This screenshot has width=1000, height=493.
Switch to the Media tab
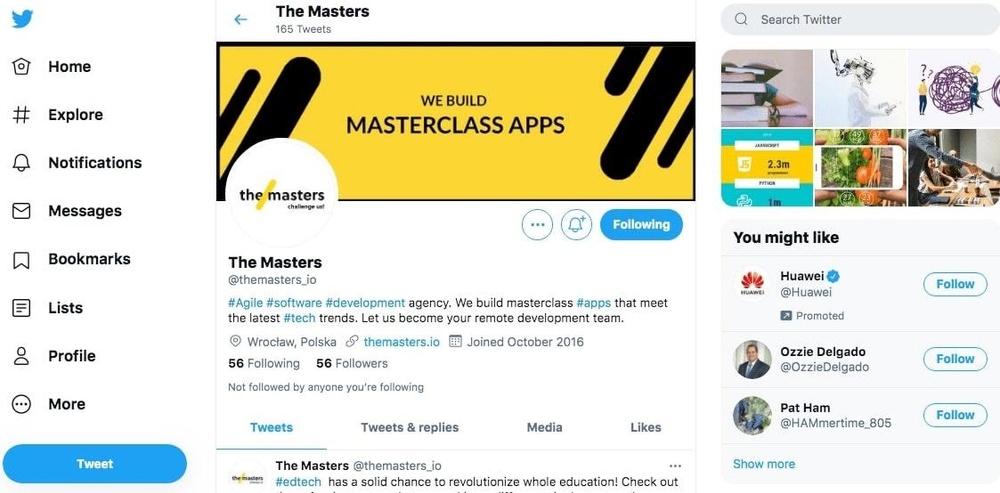545,427
